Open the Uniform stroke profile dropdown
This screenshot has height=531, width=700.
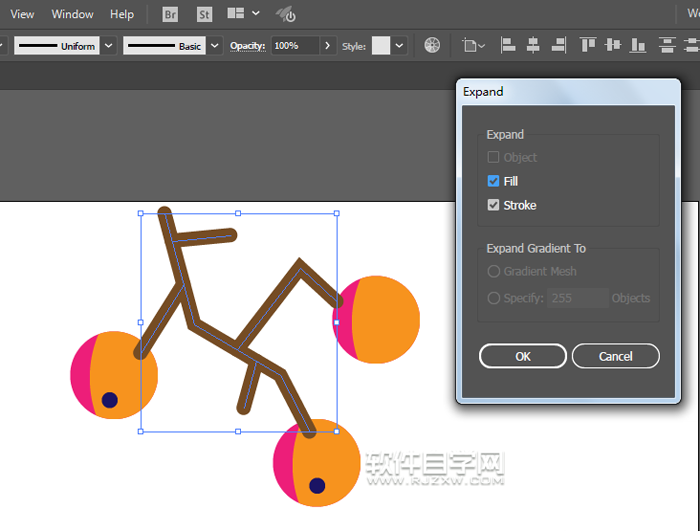pyautogui.click(x=109, y=46)
